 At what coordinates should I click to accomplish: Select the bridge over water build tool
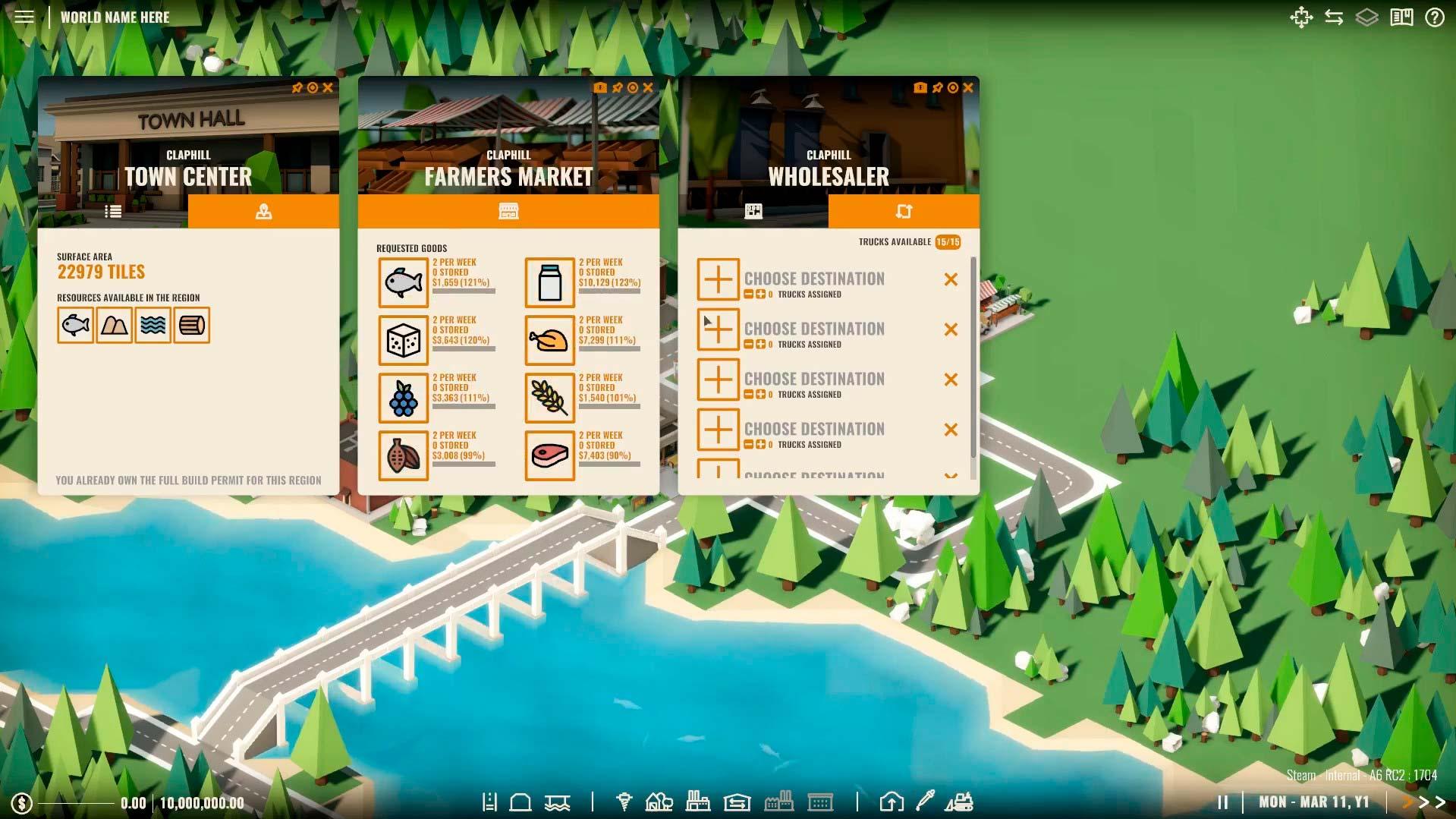[x=557, y=802]
